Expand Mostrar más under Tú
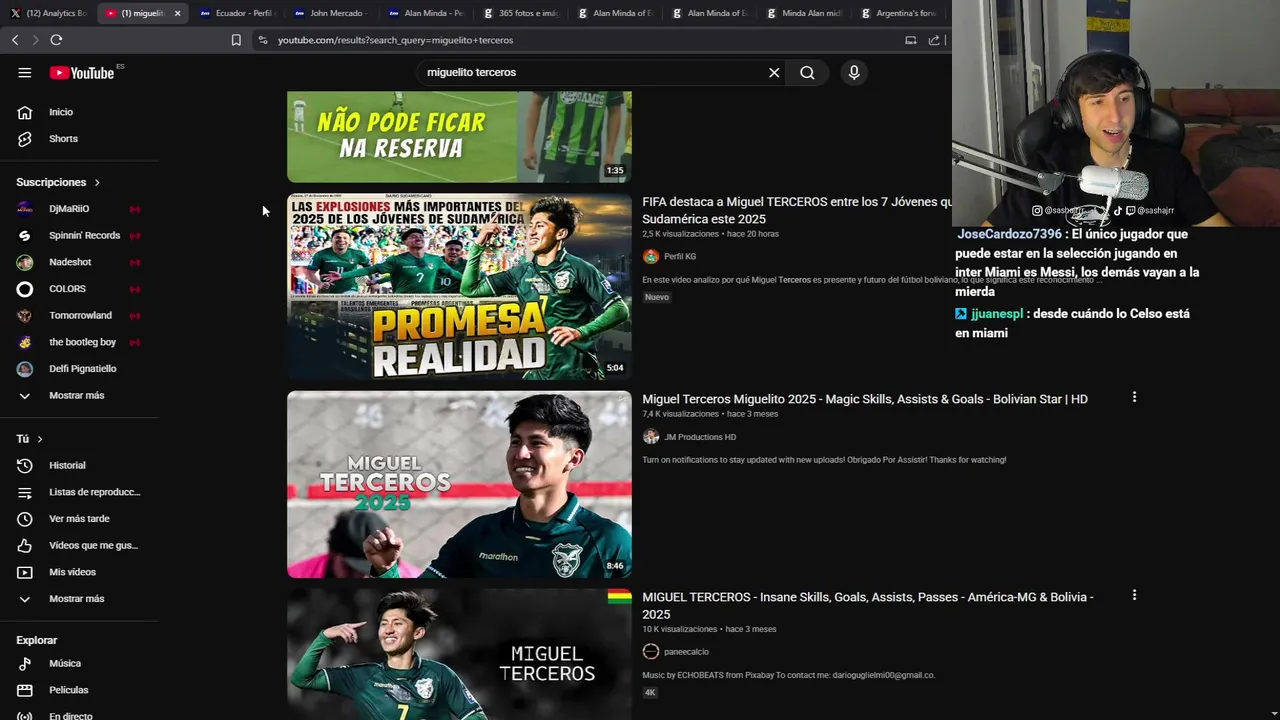Screen dimensions: 1280x720 click(x=78, y=599)
